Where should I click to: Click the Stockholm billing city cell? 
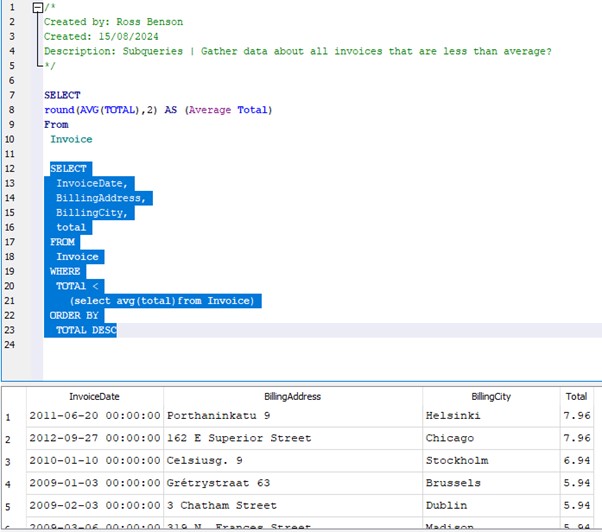(x=456, y=461)
